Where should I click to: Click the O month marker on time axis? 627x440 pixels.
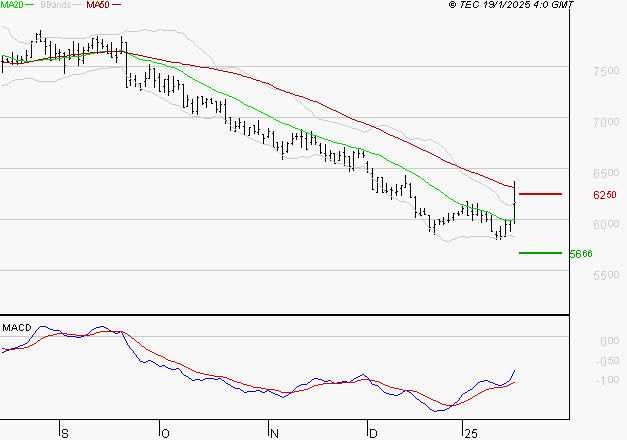(165, 433)
